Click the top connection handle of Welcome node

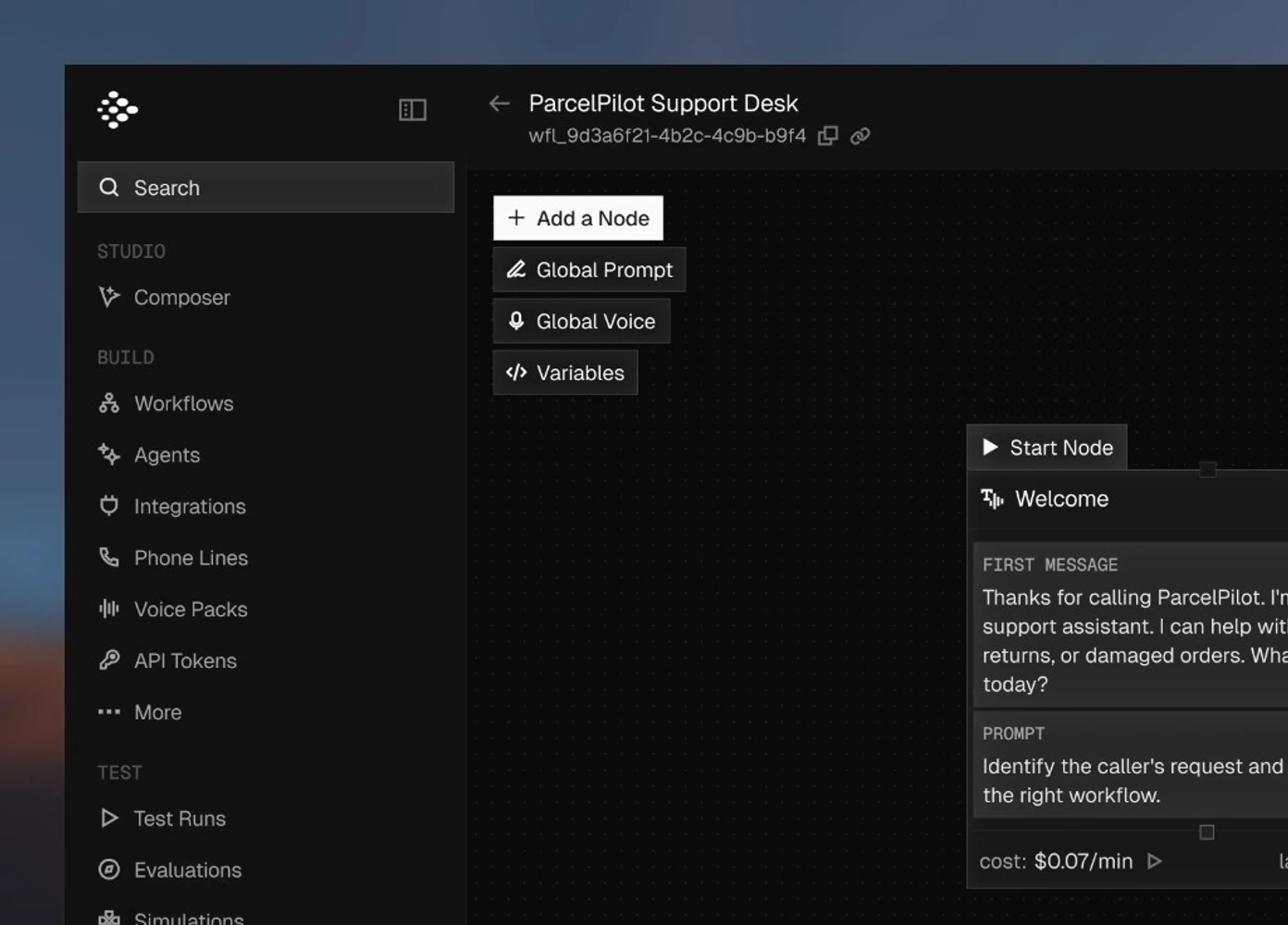1207,470
